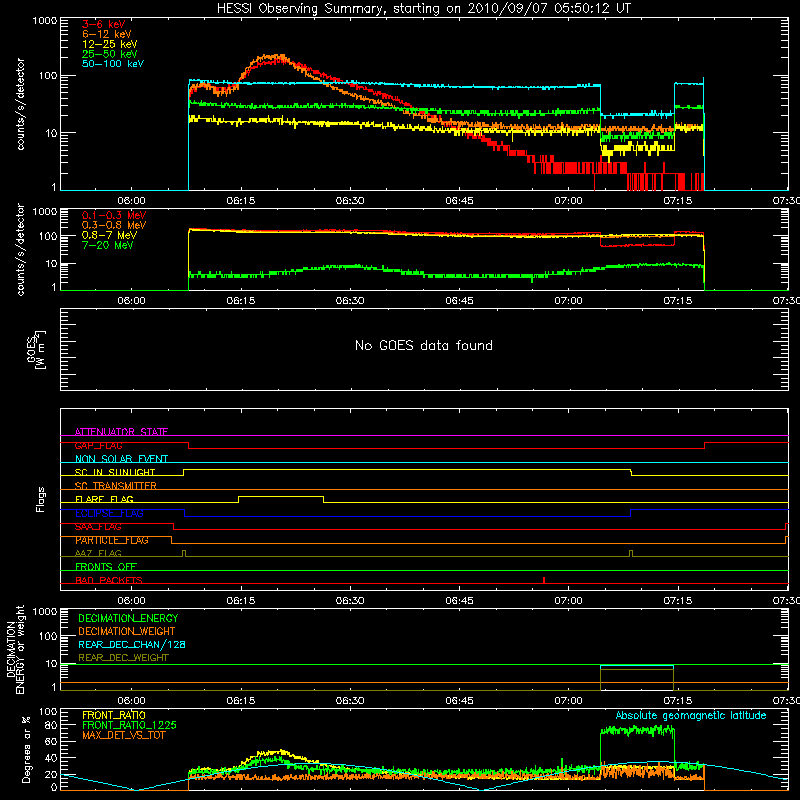The width and height of the screenshot is (800, 800).
Task: Click the 12-25 keV legend label
Action: (x=109, y=44)
